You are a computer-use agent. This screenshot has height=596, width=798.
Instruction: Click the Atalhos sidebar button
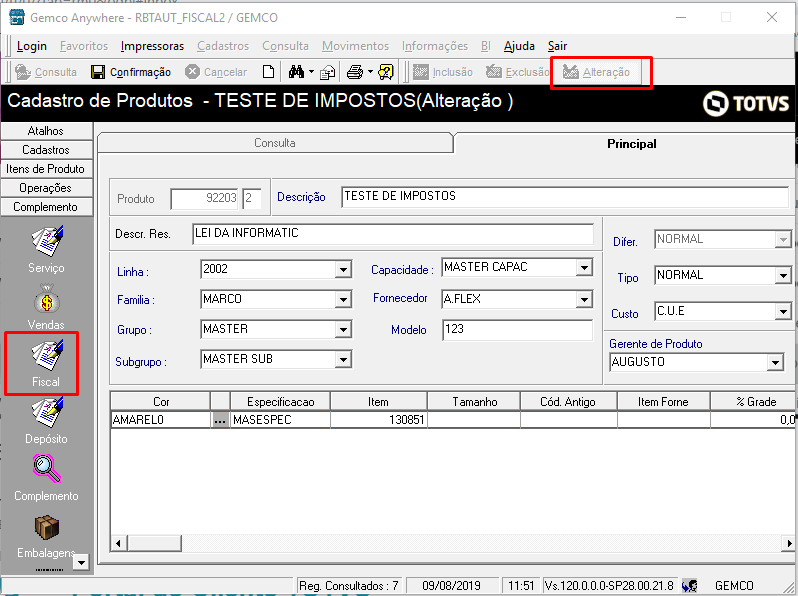(46, 131)
